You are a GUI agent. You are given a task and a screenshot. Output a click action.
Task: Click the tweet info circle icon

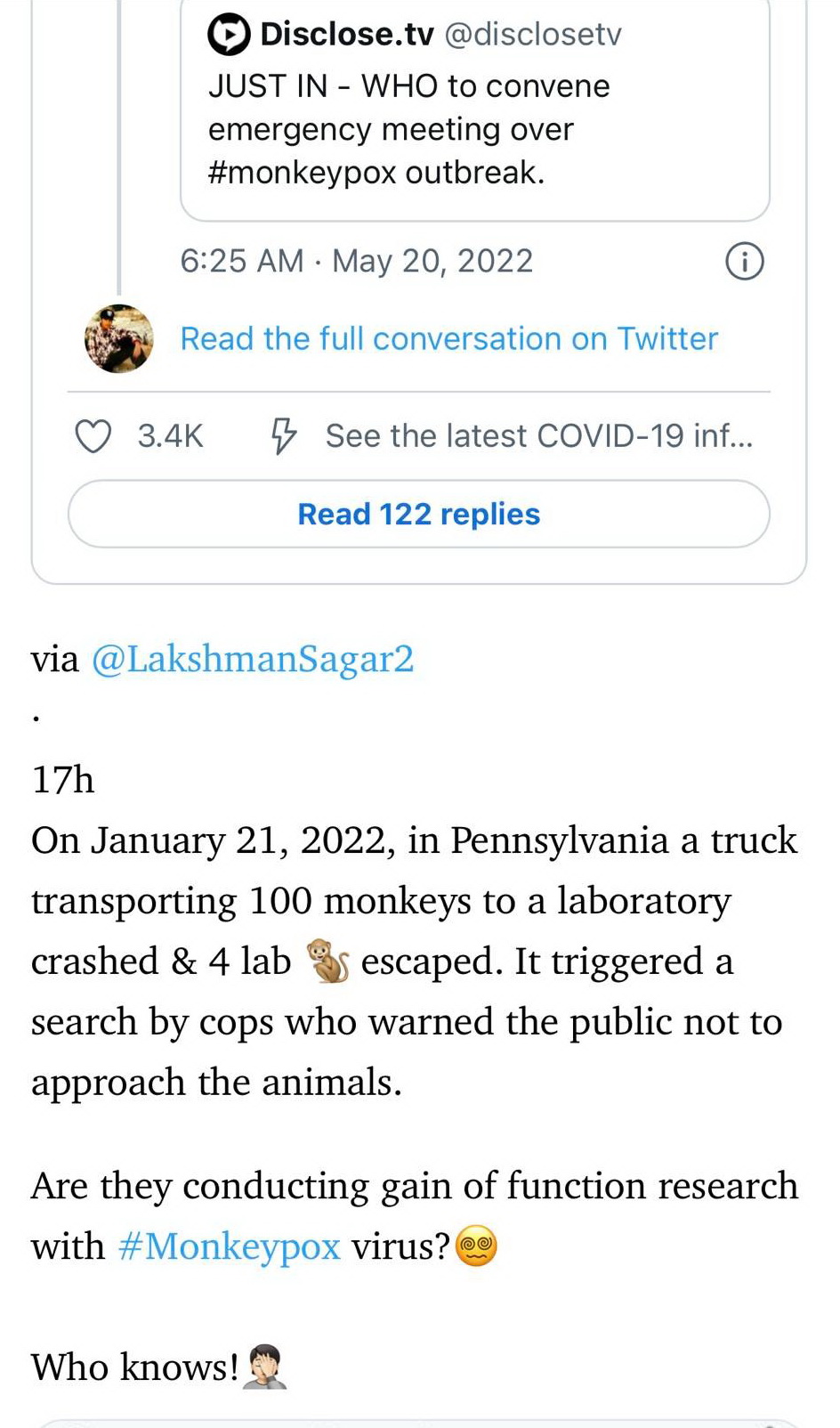[x=744, y=262]
